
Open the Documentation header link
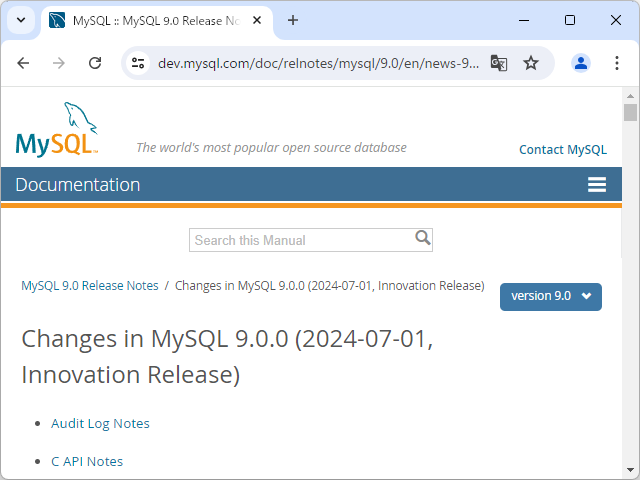coord(78,184)
